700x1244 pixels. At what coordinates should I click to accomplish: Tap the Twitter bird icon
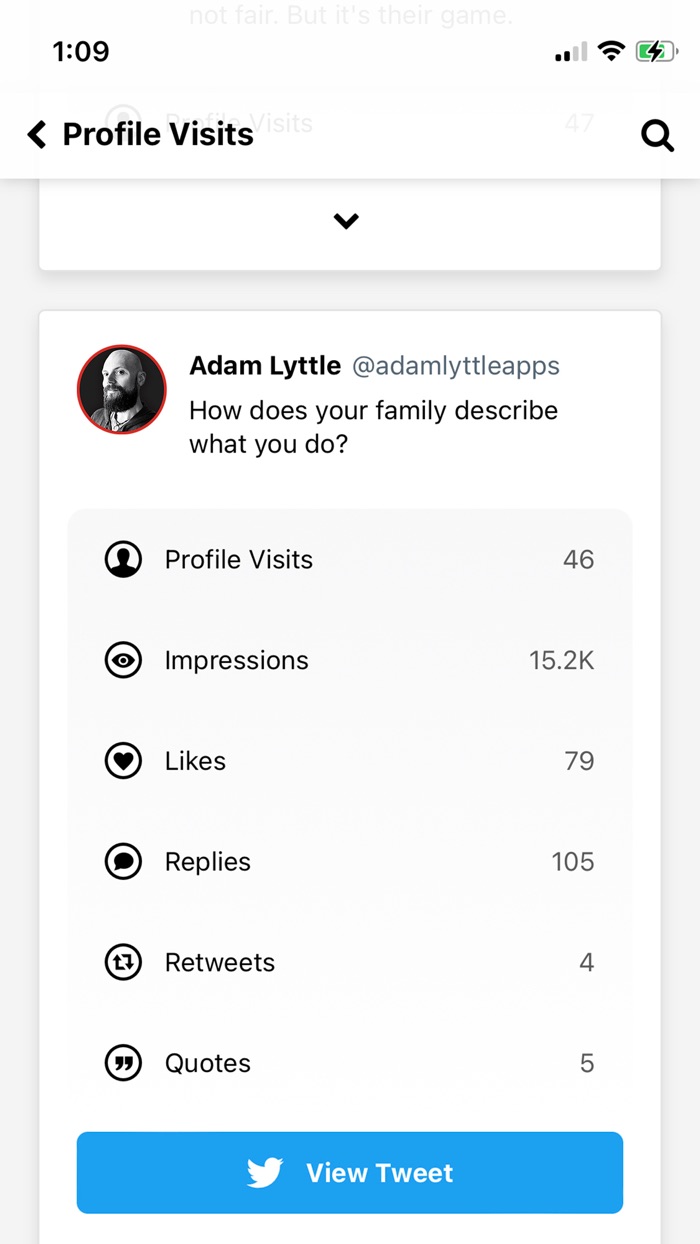[x=266, y=1172]
